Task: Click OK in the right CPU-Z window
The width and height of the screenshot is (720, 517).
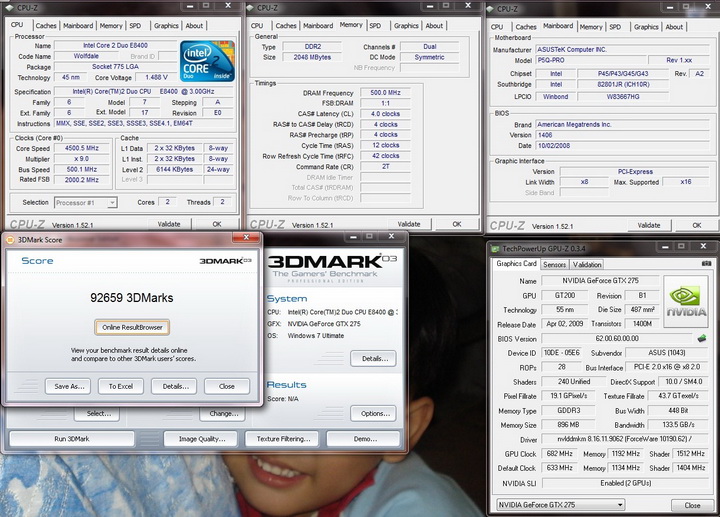Action: (x=697, y=225)
